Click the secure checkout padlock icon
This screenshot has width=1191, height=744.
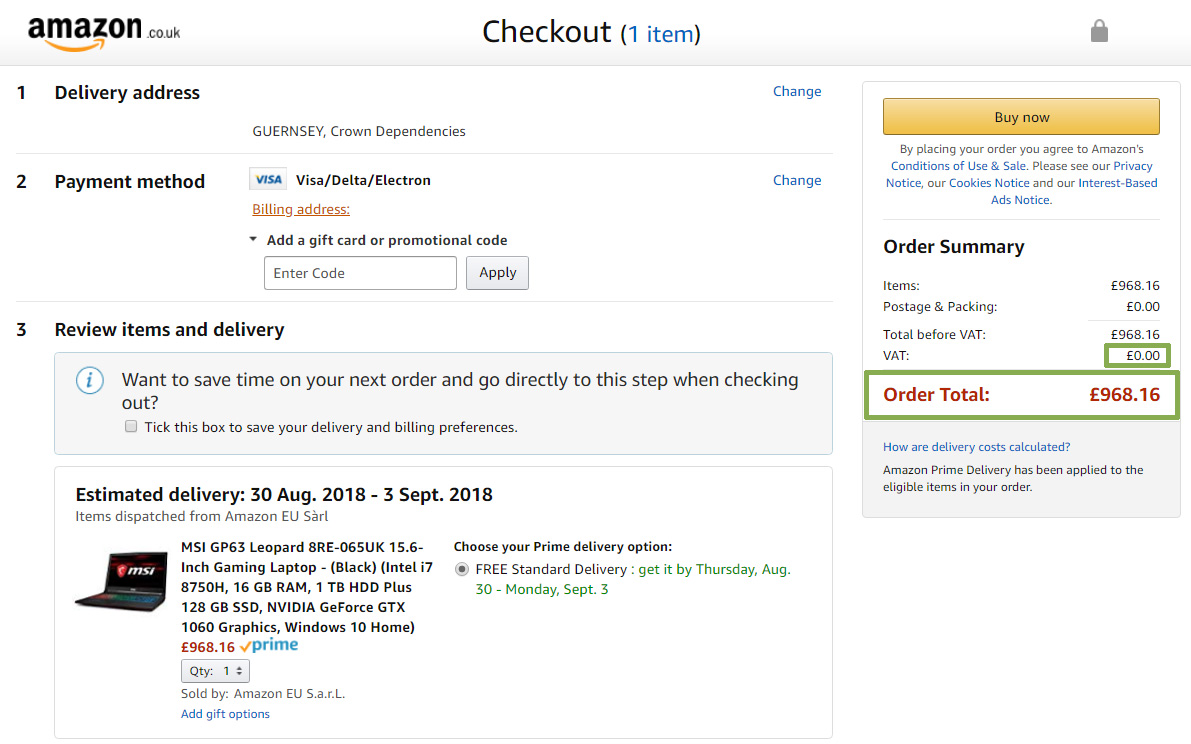pos(1099,31)
